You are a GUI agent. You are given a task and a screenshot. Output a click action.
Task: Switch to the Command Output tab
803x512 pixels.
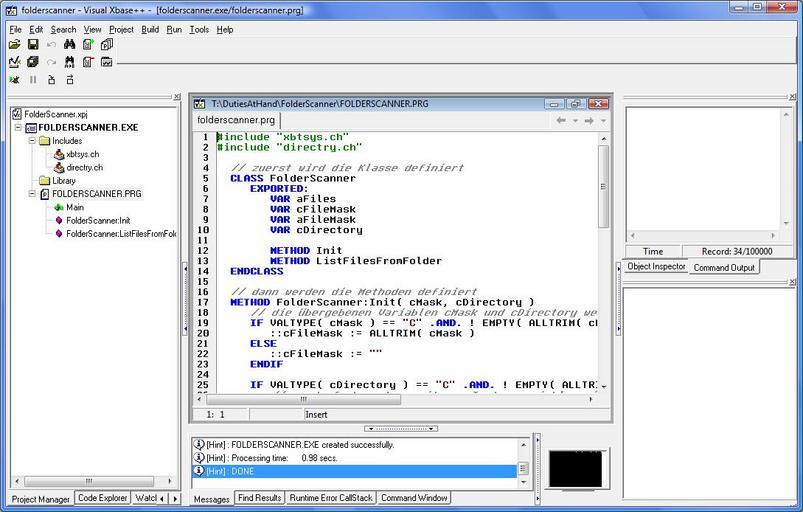pyautogui.click(x=724, y=267)
